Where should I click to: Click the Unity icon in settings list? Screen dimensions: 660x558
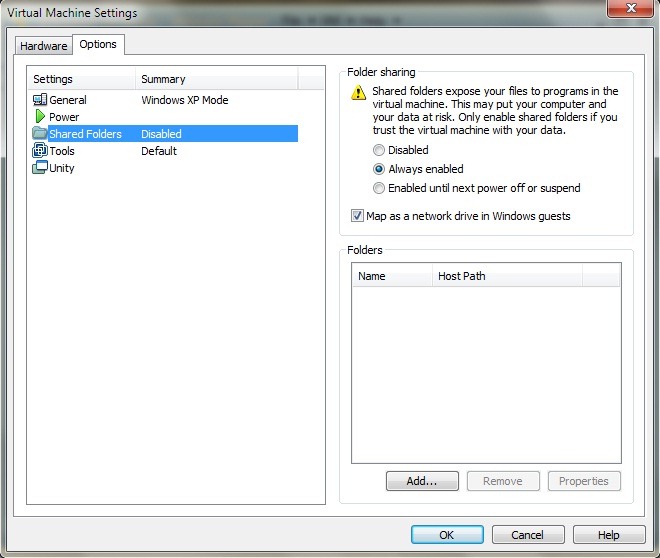[40, 168]
